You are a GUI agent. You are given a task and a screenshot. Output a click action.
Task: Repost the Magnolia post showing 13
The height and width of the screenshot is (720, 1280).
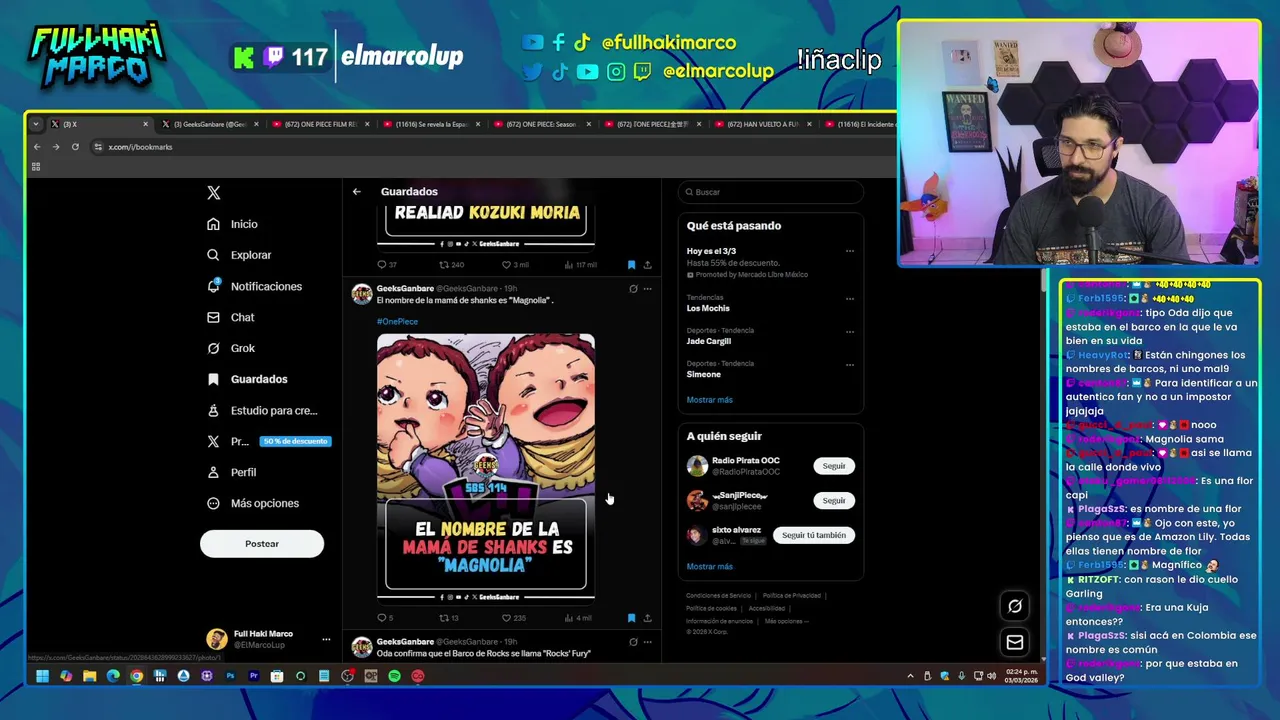click(449, 618)
